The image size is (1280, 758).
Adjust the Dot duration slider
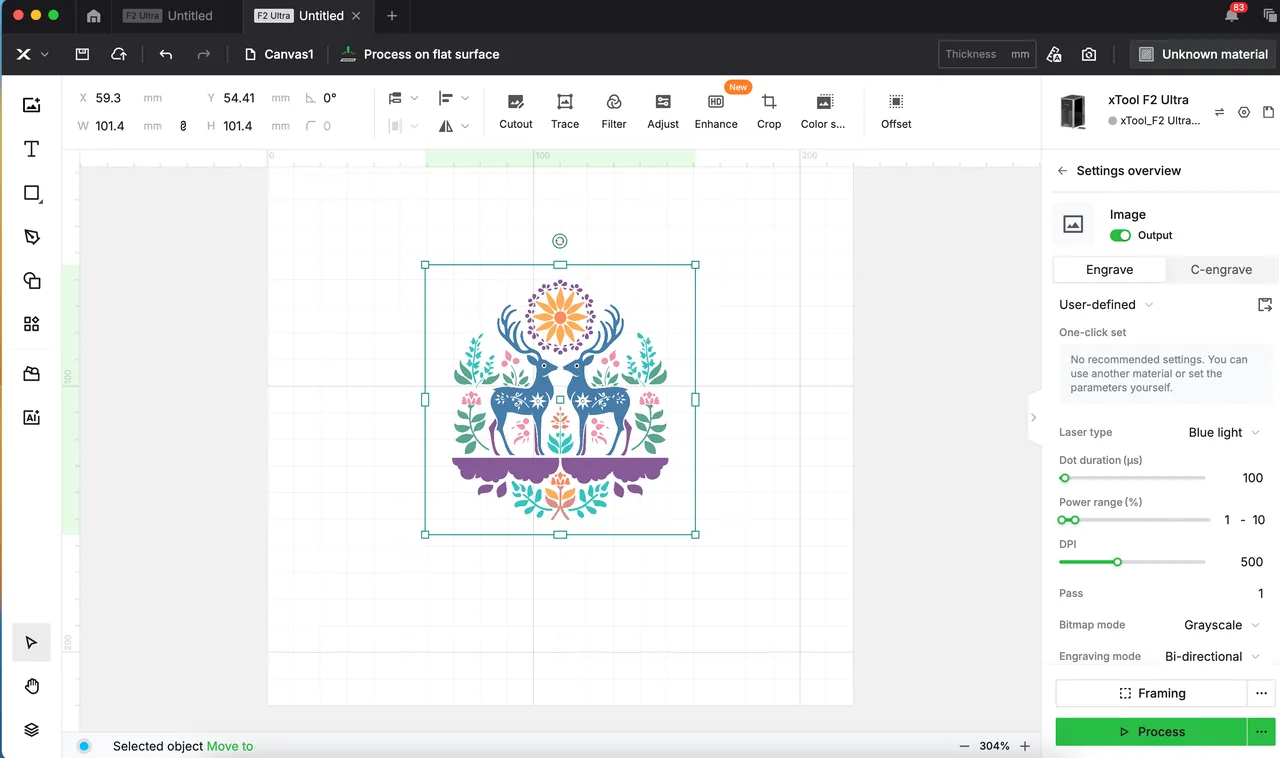click(x=1132, y=478)
